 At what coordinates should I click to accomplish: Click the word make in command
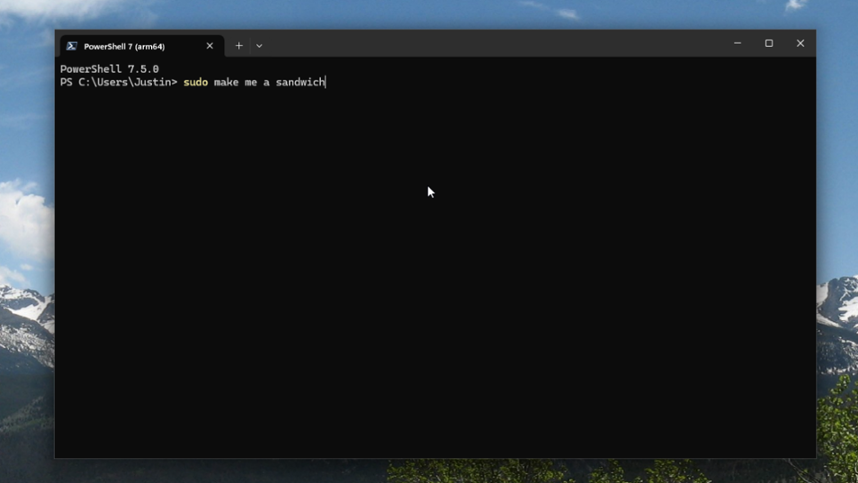(x=226, y=82)
